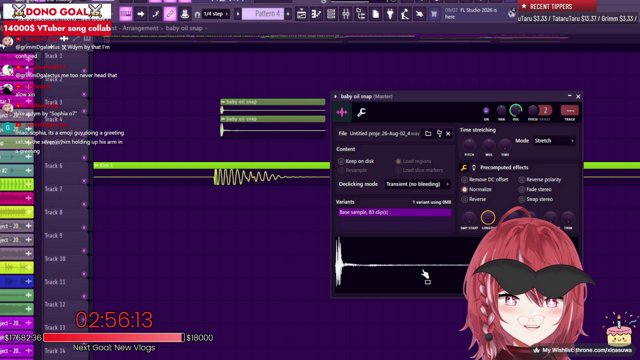
Task: Open the Declicking mode Transient dropdown
Action: (417, 184)
